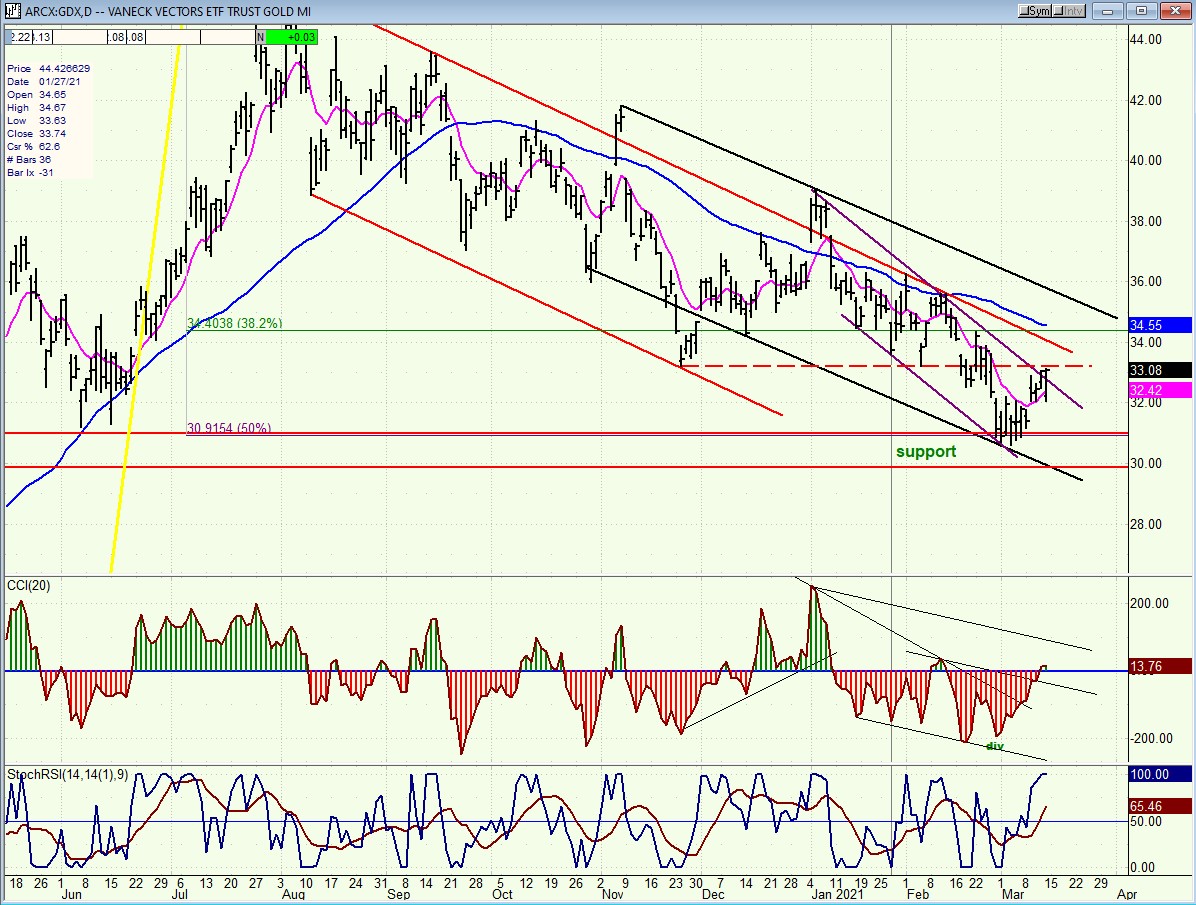The width and height of the screenshot is (1196, 905).
Task: Select the green "support" text annotation
Action: point(926,452)
